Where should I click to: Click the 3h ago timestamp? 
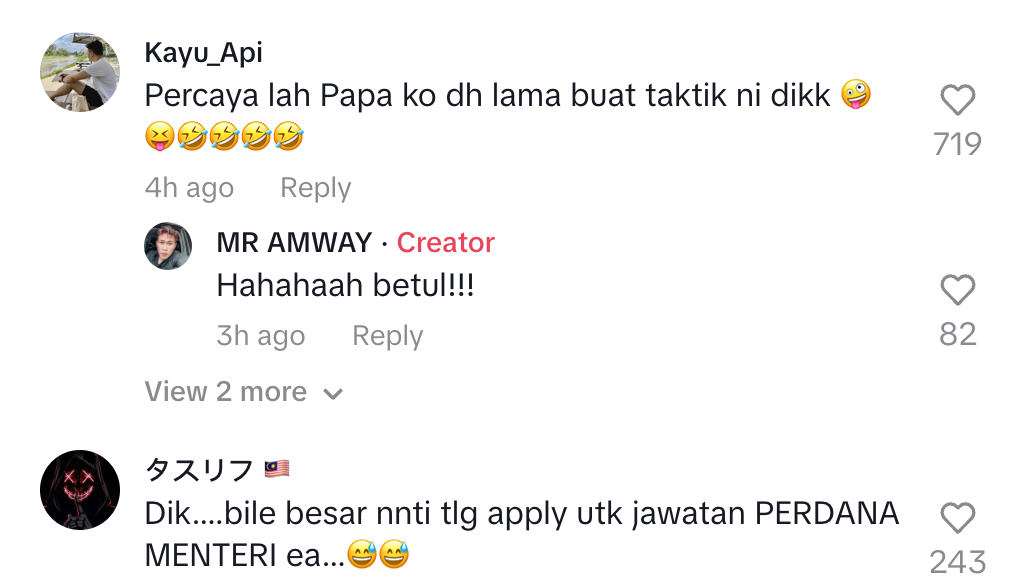tap(261, 336)
